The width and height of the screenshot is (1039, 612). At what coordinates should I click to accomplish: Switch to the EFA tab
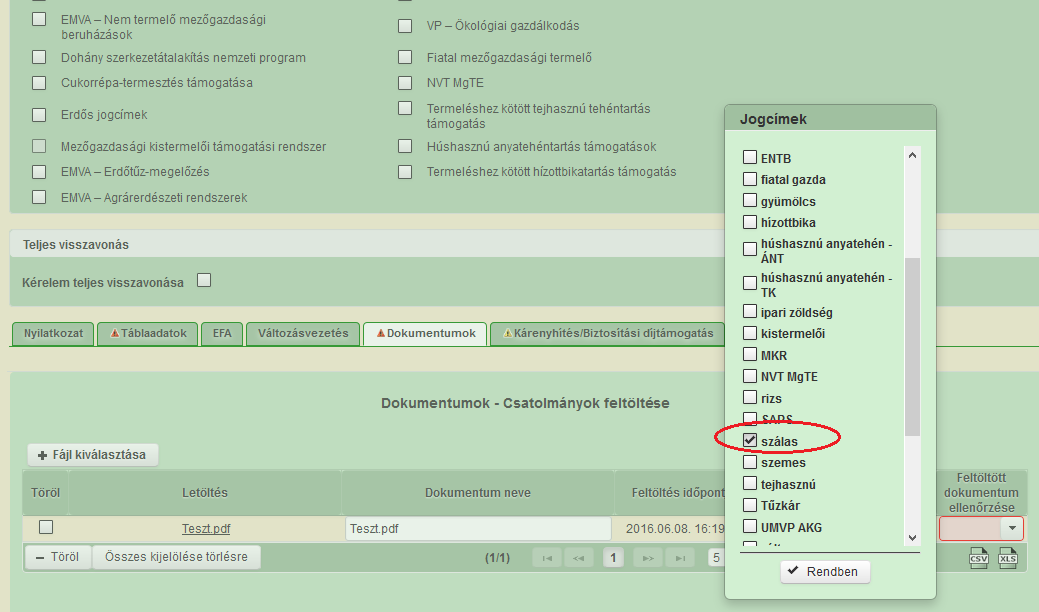222,334
